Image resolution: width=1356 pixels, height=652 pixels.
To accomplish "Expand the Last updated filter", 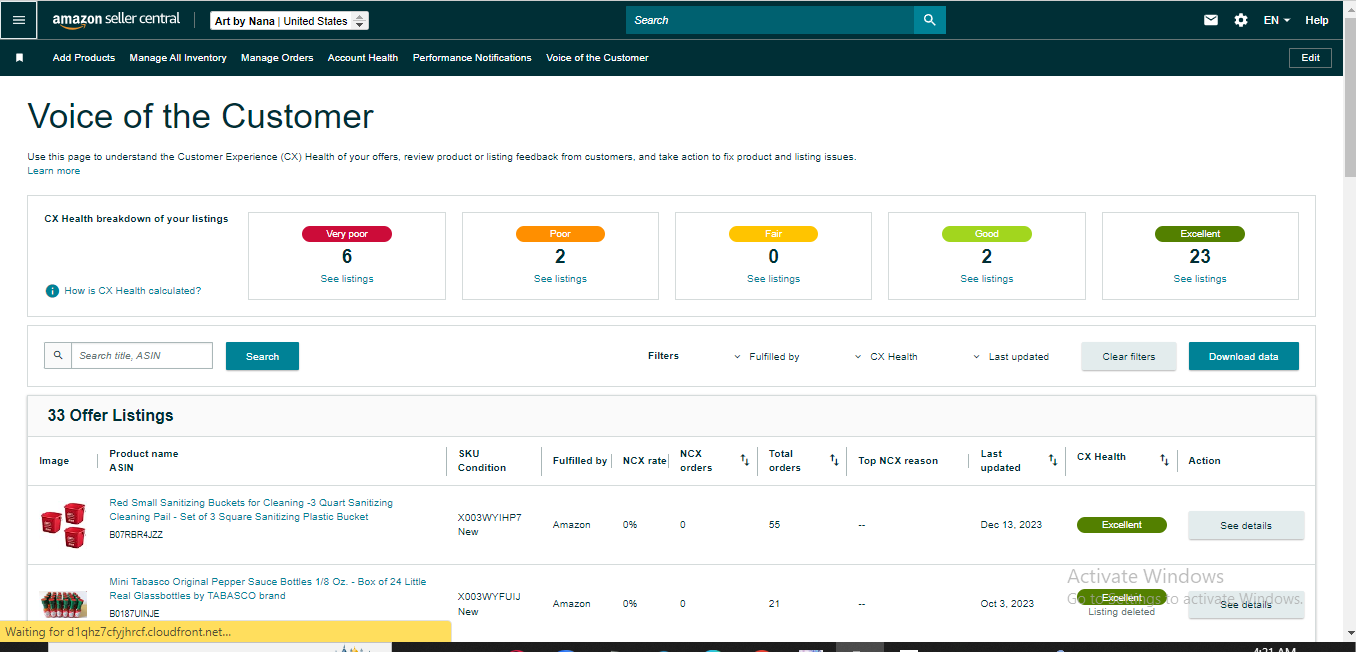I will tap(1011, 357).
